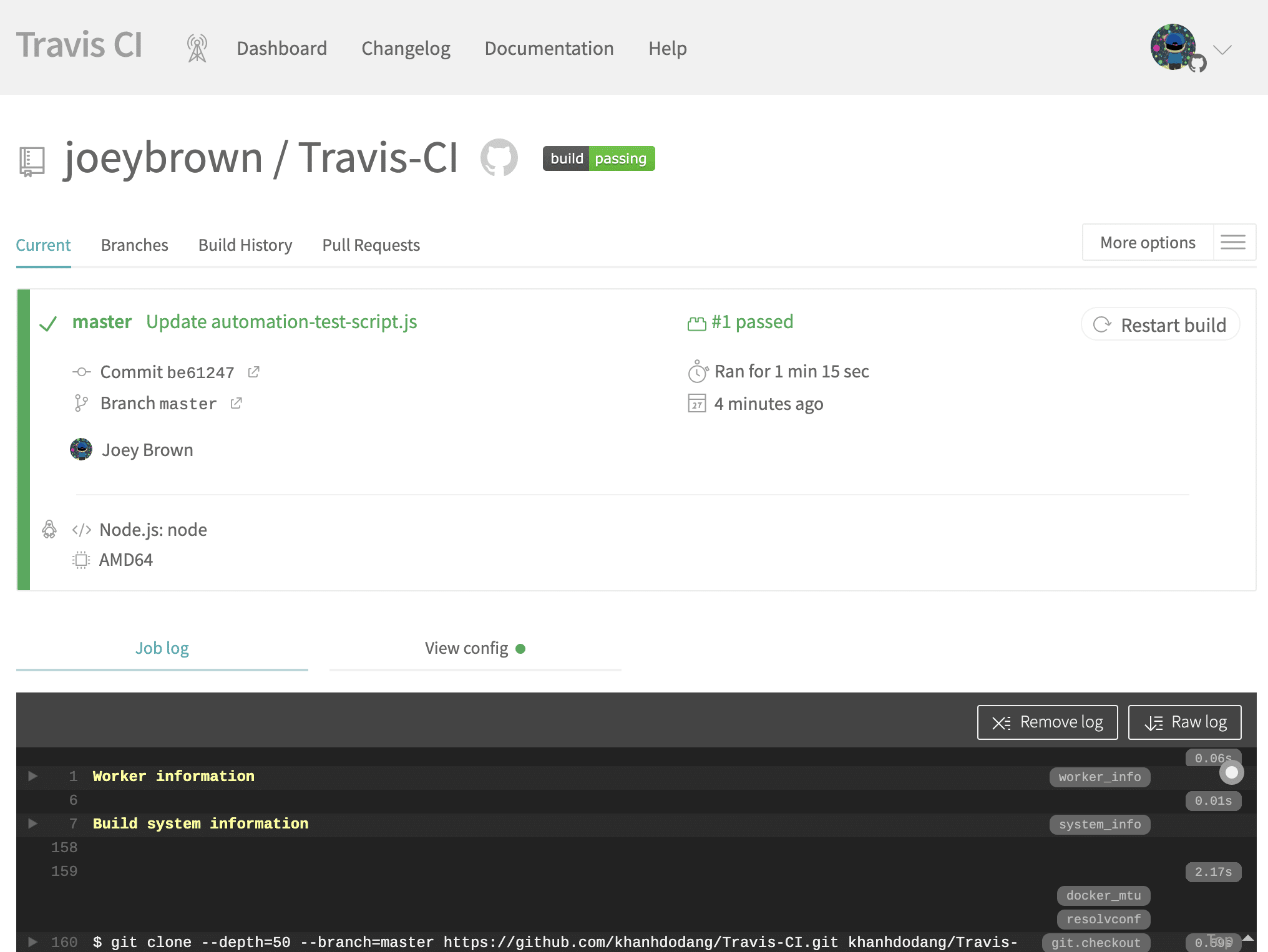1268x952 pixels.
Task: Click the Travis-CI repository name in the title
Action: coord(378,157)
